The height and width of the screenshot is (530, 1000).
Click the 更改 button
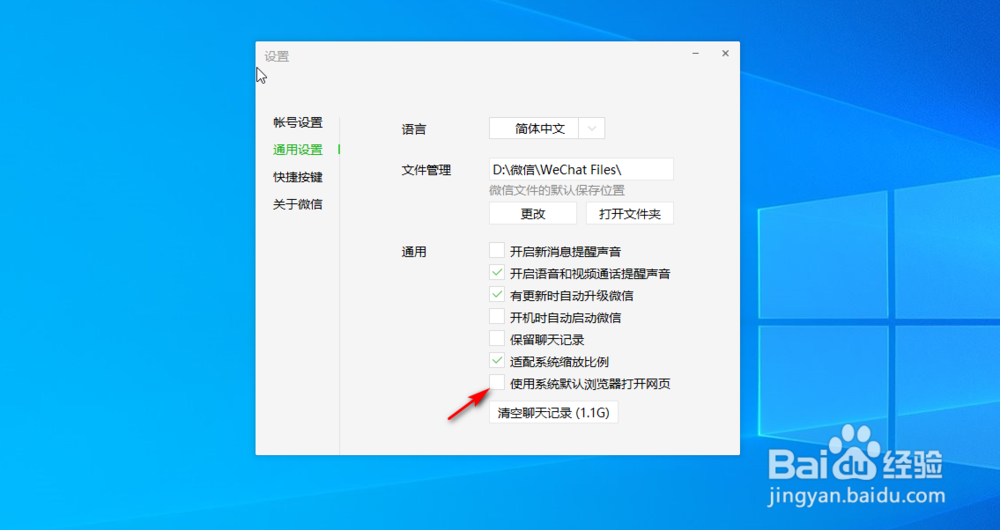click(533, 214)
